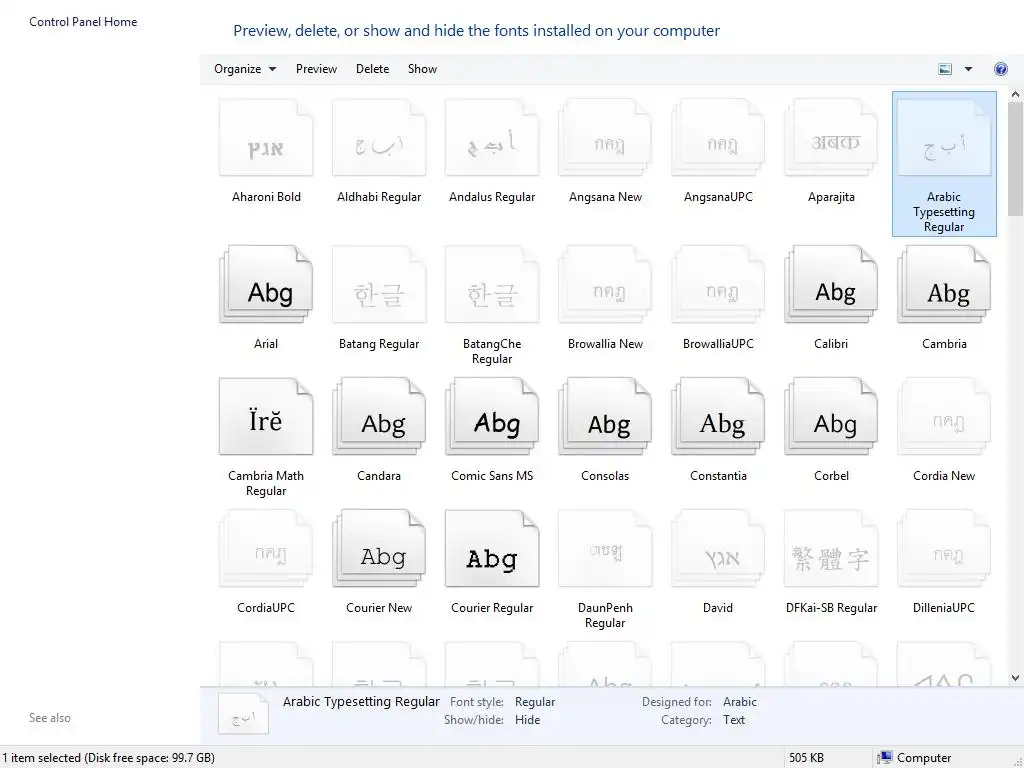Viewport: 1024px width, 768px height.
Task: Click the 'Regular' font style value
Action: coord(535,701)
